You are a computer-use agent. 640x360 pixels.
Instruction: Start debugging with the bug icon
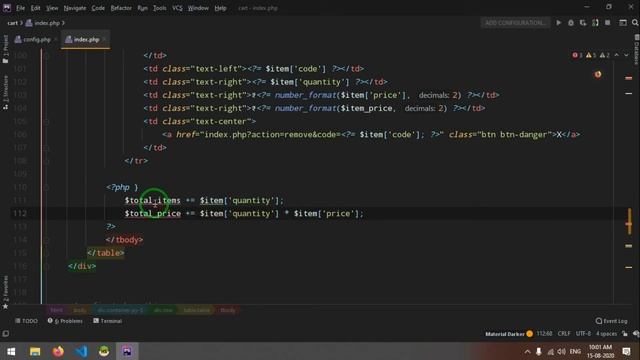[571, 23]
